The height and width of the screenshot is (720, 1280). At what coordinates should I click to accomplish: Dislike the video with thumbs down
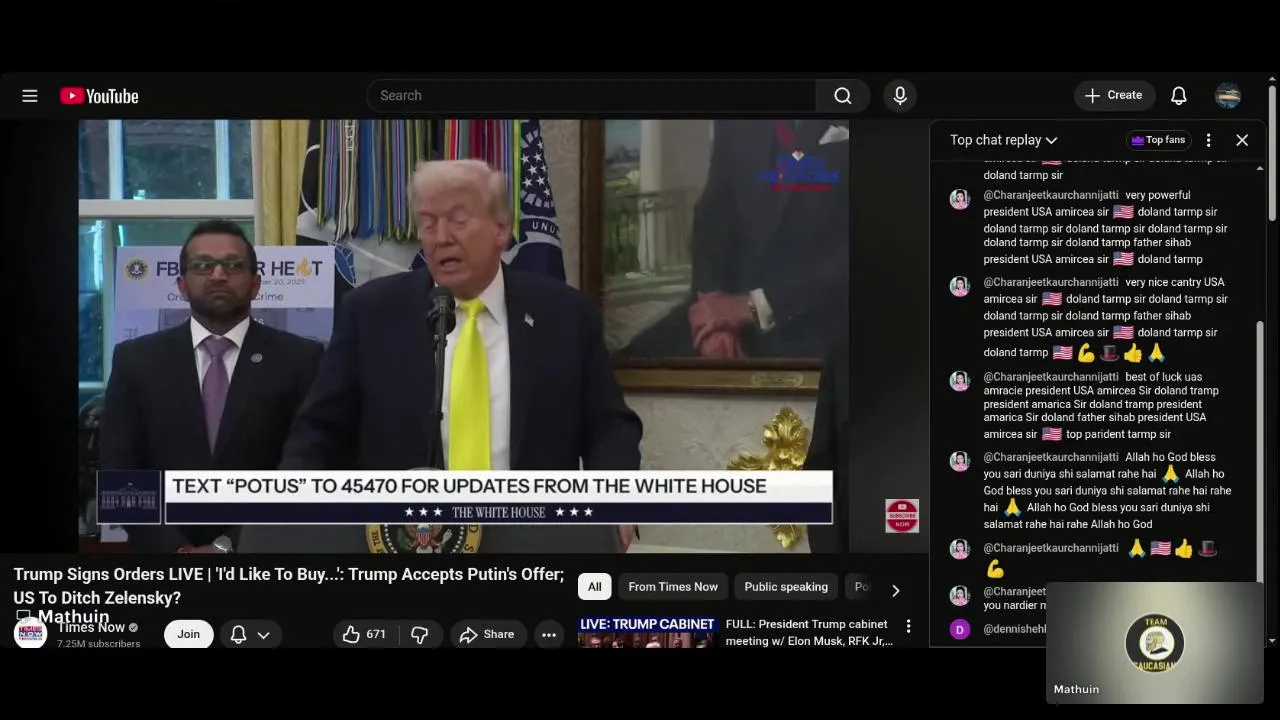pos(420,634)
